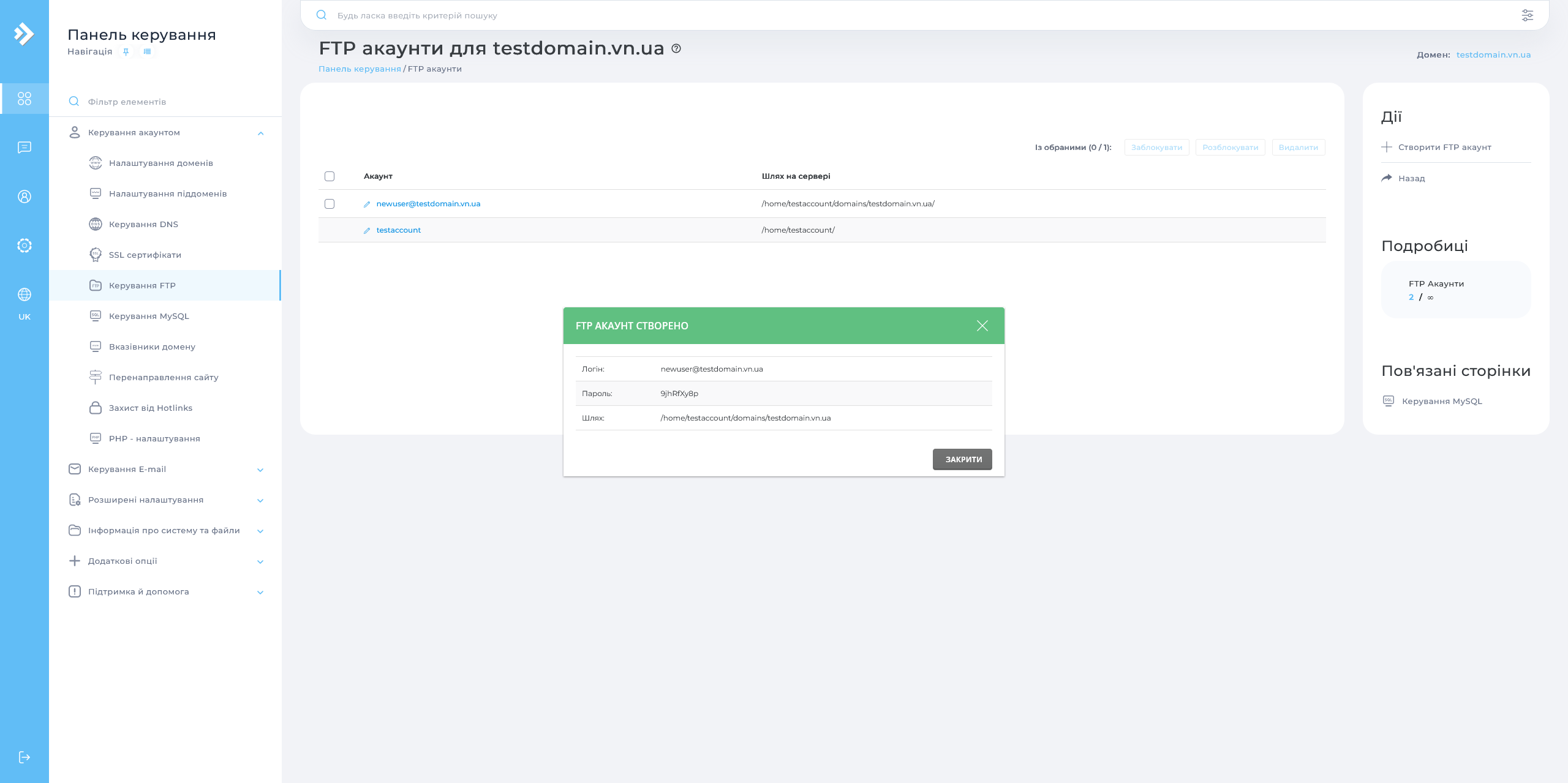Check the newuser FTP account row checkbox
The width and height of the screenshot is (1568, 783).
330,204
